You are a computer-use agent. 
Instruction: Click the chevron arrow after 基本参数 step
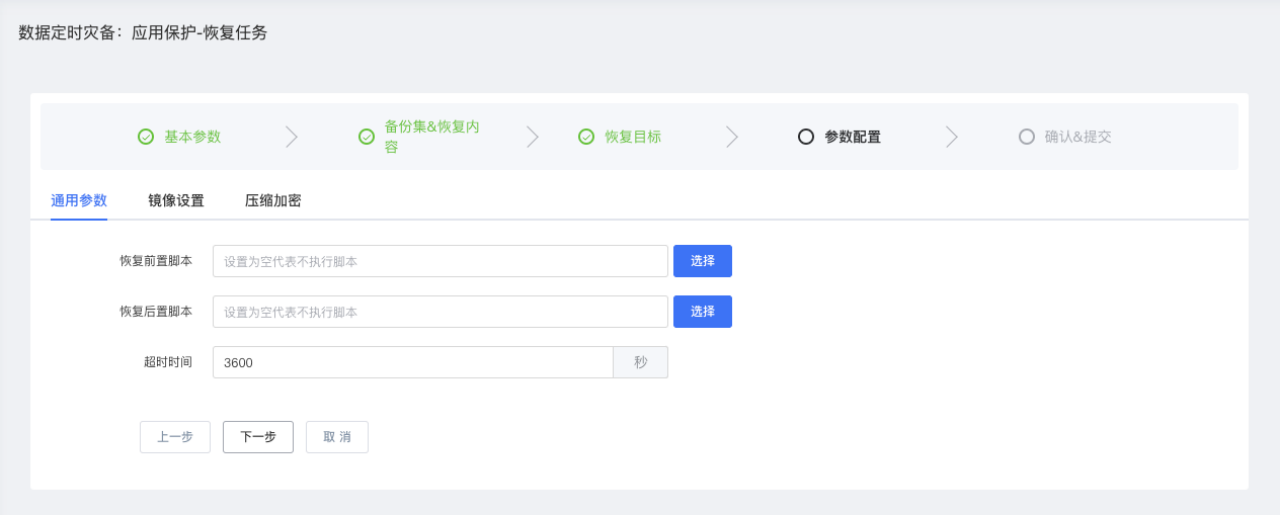292,137
